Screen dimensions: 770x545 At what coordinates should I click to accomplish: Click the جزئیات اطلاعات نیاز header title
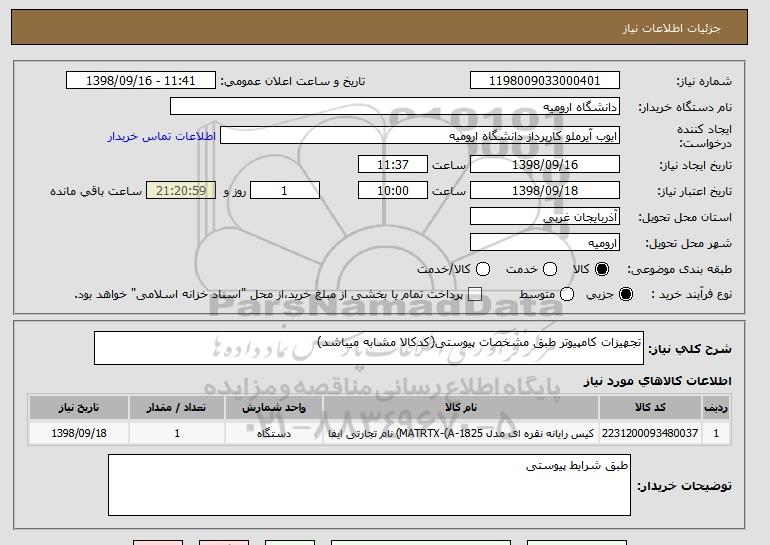coord(671,28)
